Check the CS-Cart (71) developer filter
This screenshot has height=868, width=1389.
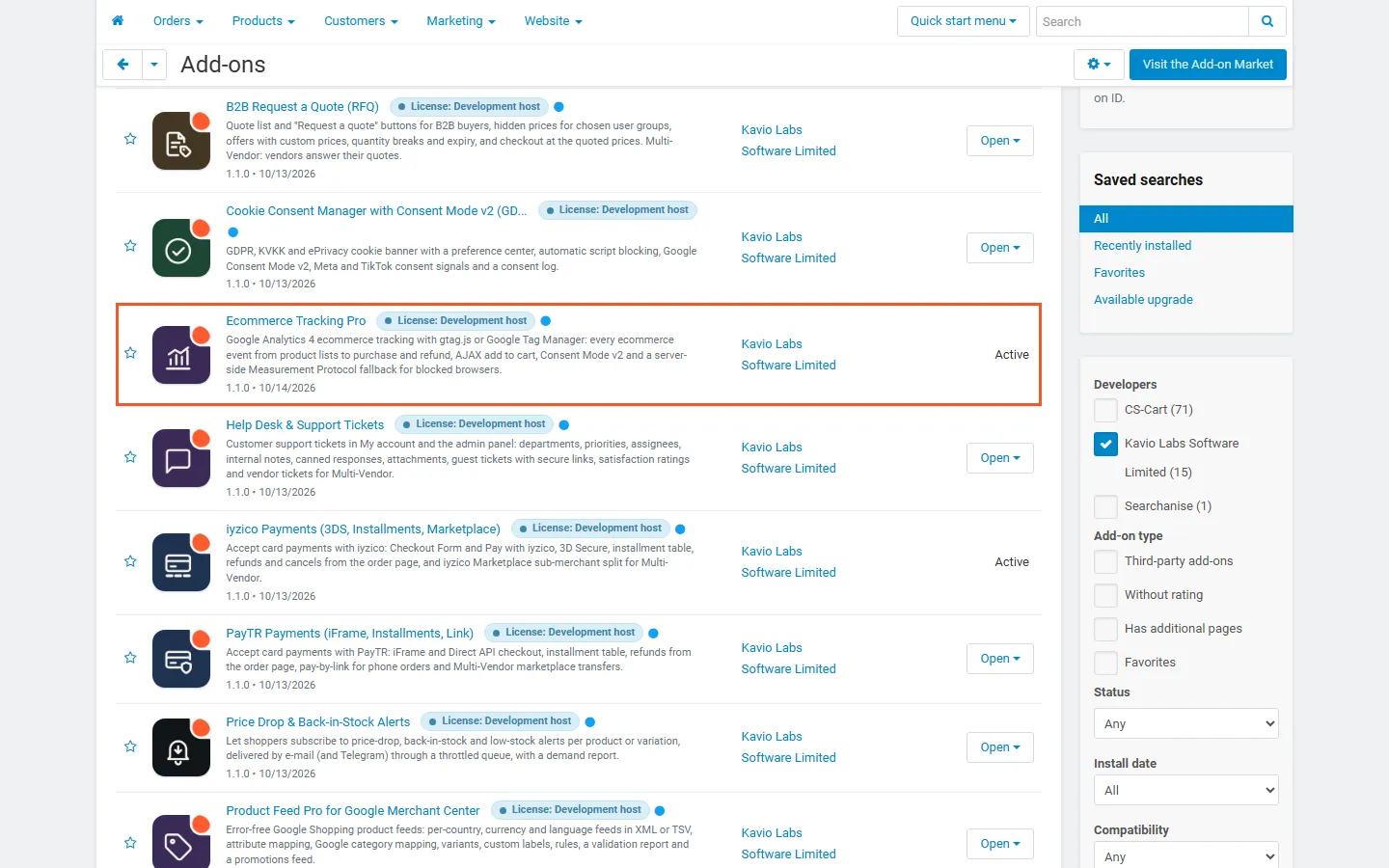[1105, 410]
